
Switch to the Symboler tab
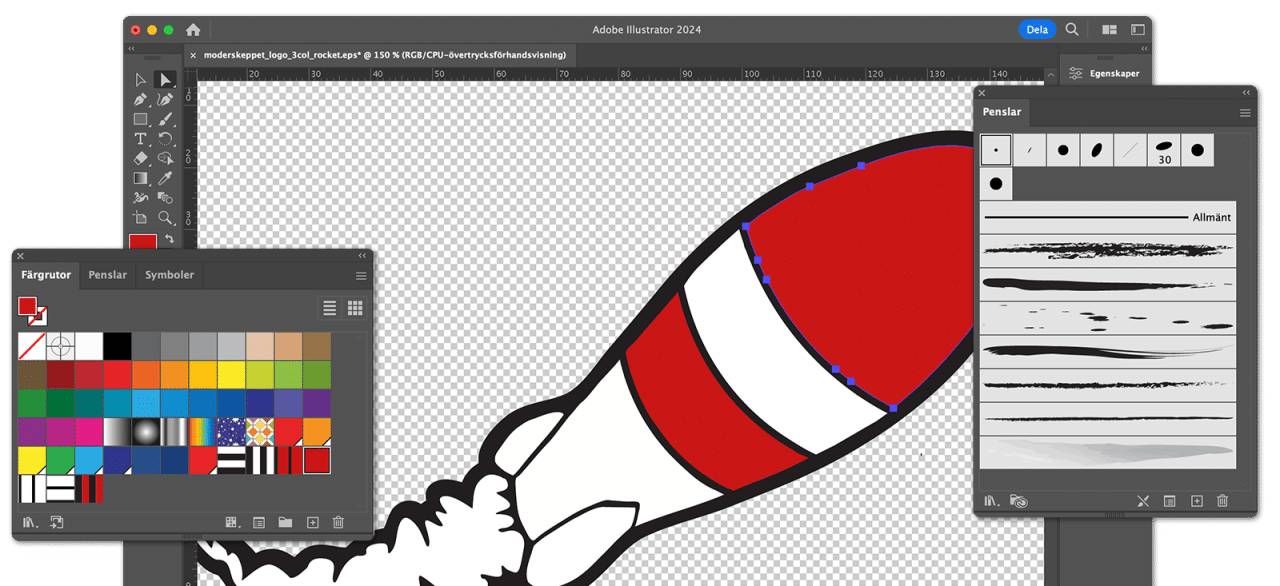(168, 274)
